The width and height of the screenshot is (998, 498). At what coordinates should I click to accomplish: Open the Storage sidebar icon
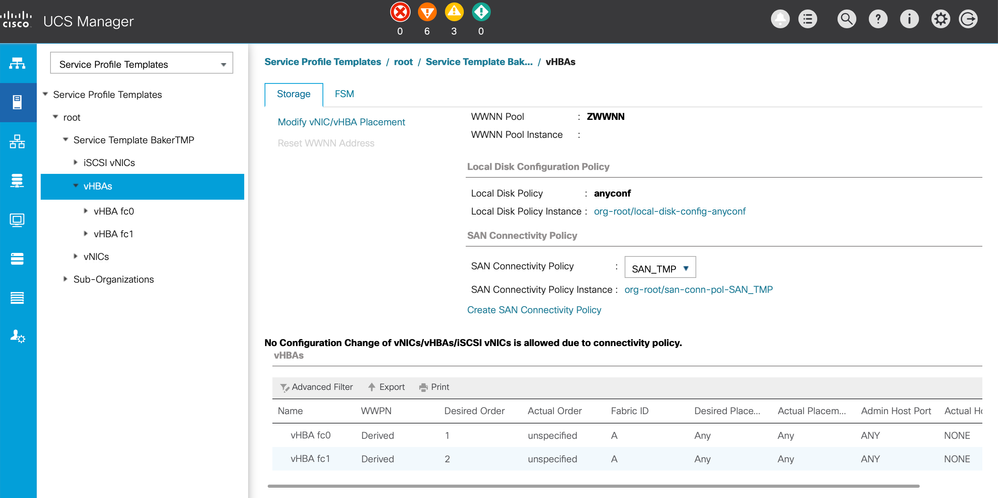point(18,259)
